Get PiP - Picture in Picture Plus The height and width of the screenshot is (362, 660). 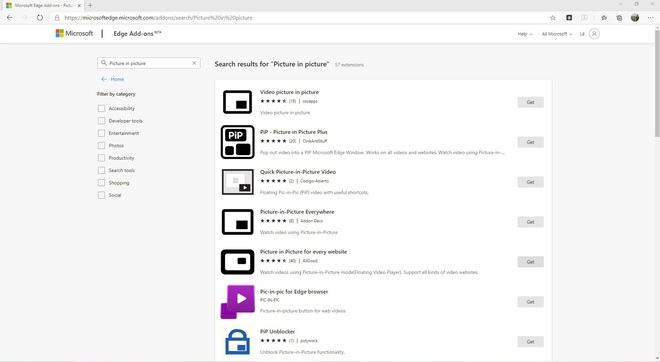click(x=530, y=142)
